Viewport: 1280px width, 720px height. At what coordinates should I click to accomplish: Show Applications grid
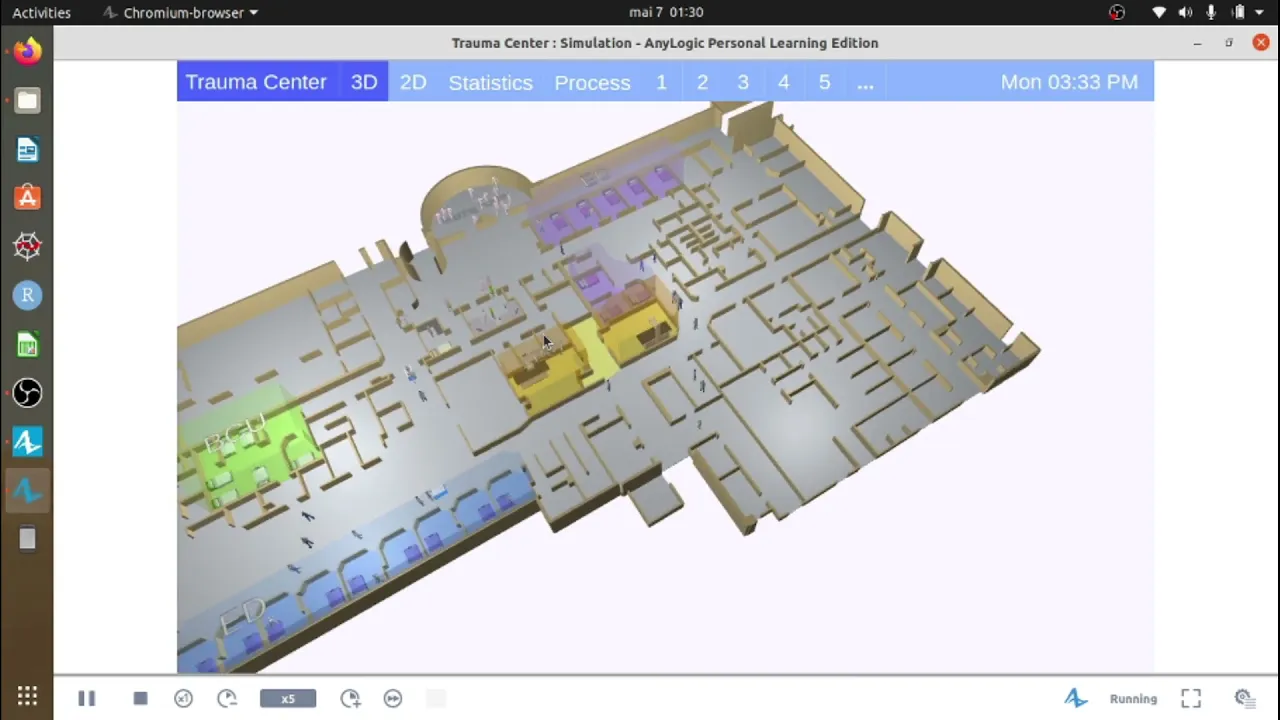27,697
